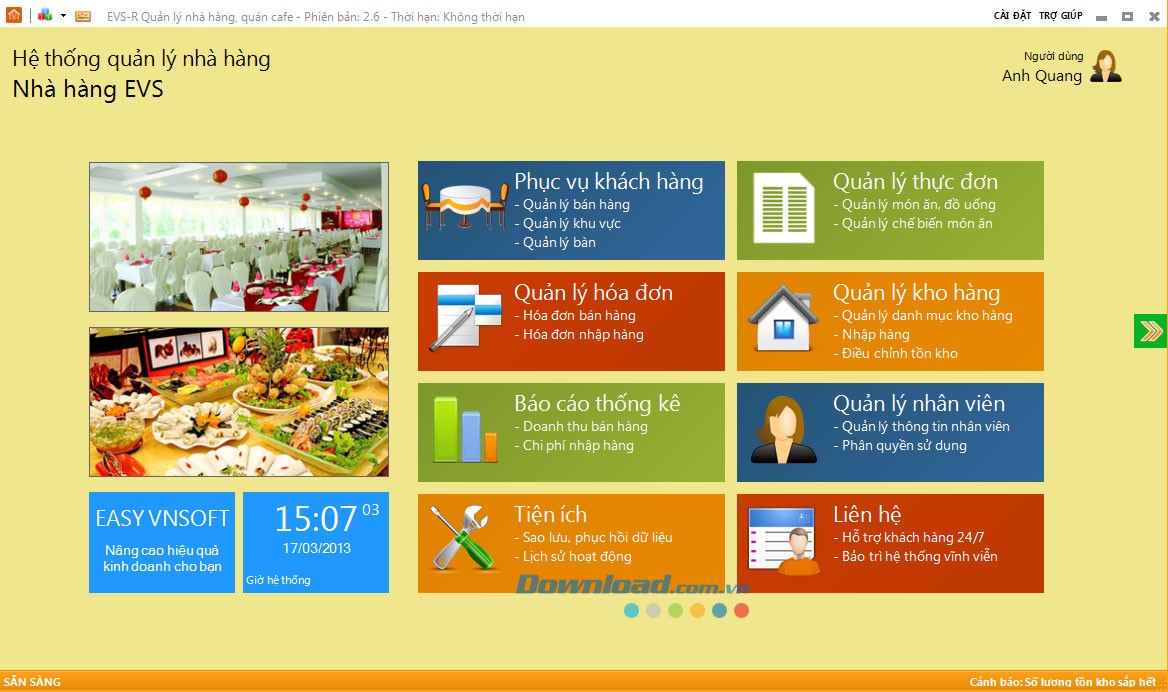
Task: Expand the green double-arrow side panel
Action: pos(1150,331)
